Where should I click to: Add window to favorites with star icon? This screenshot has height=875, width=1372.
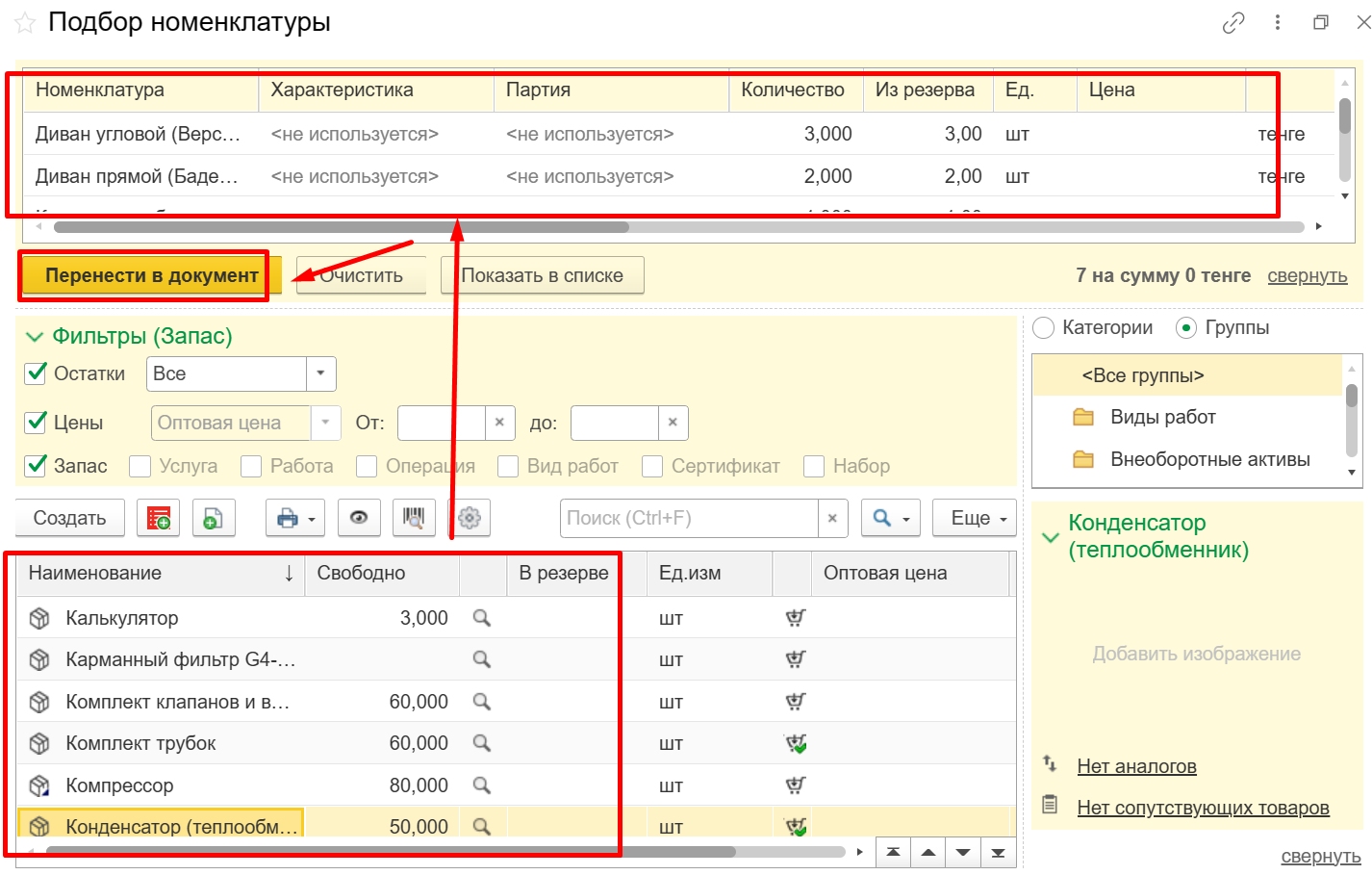click(25, 23)
